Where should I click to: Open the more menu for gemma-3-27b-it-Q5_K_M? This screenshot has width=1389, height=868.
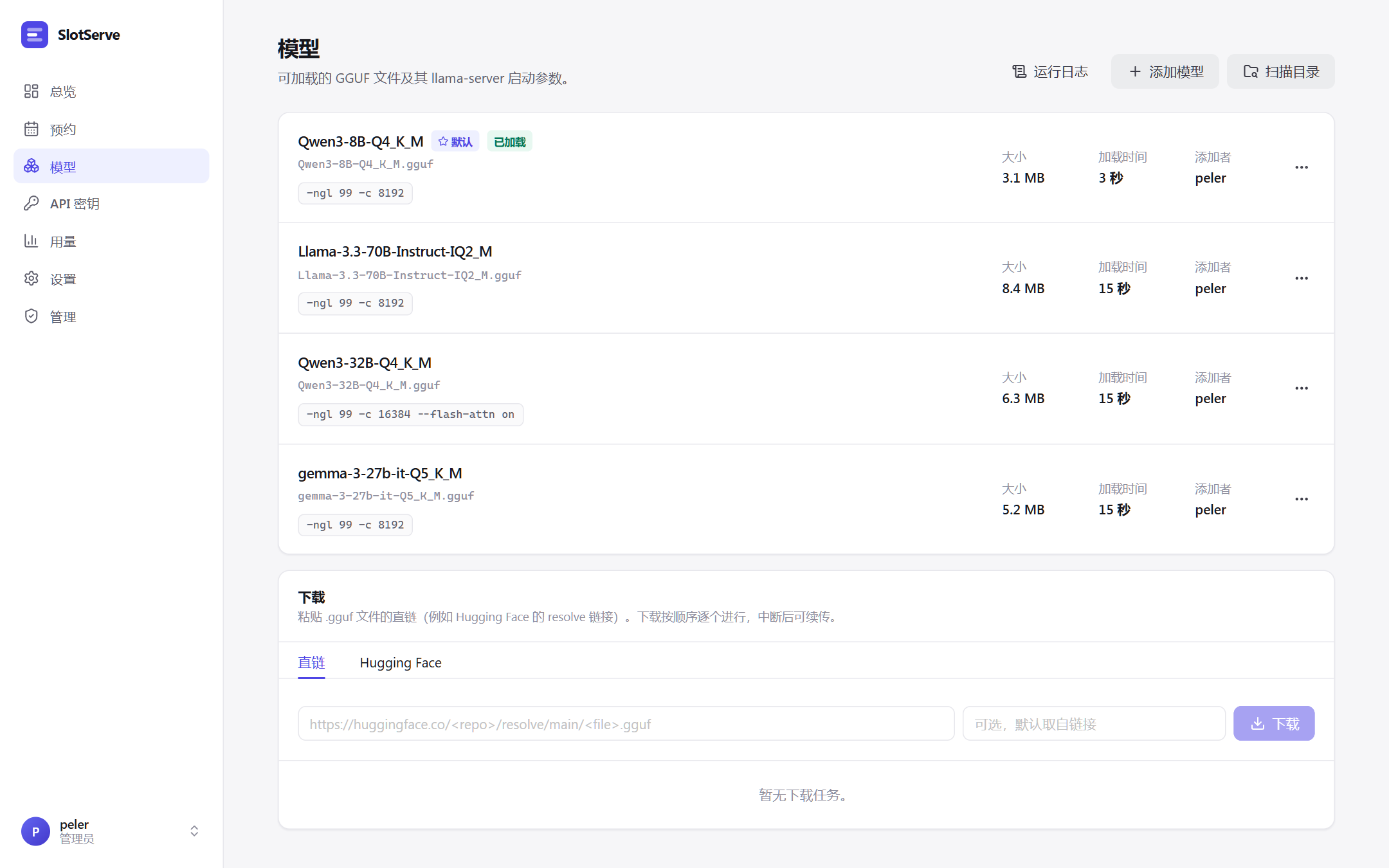coord(1302,500)
